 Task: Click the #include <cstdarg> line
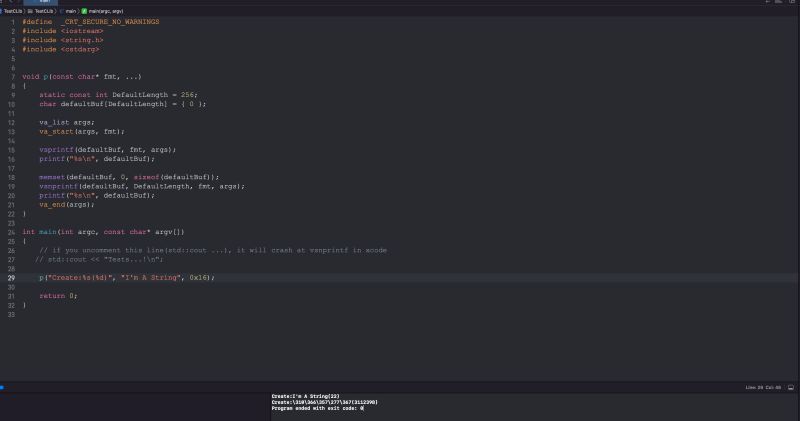[60, 49]
